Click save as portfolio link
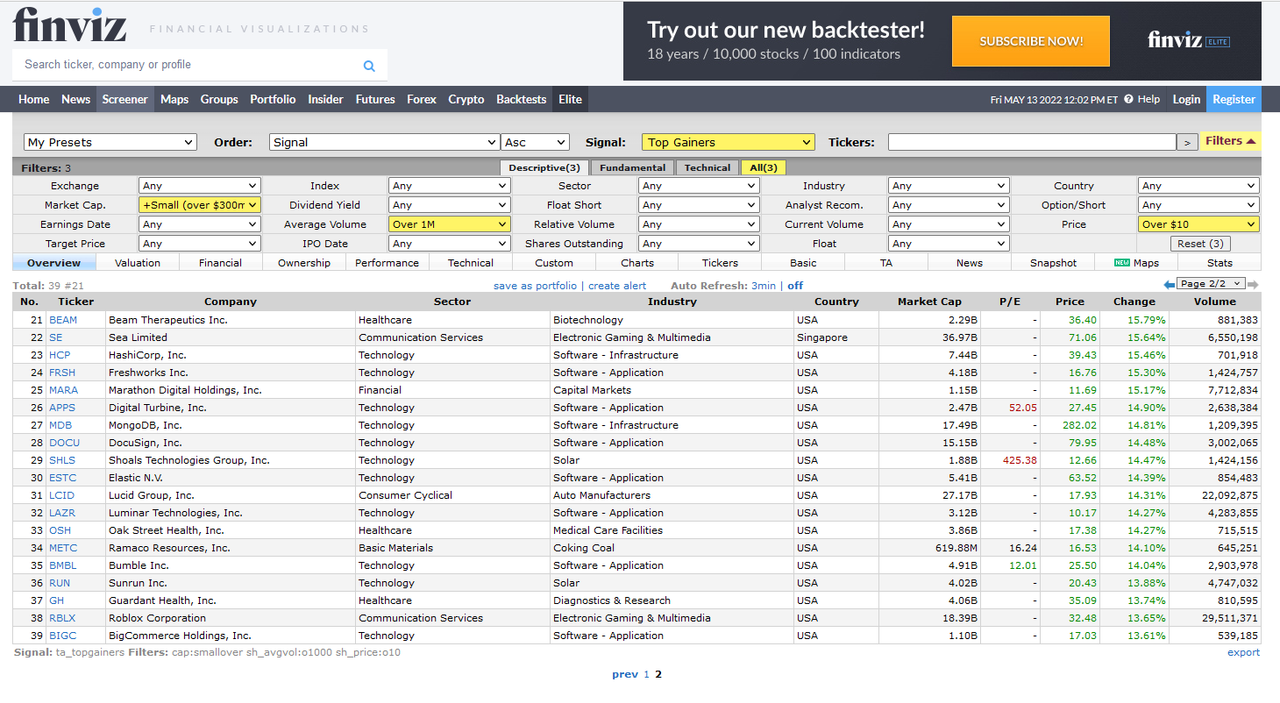Image resolution: width=1280 pixels, height=703 pixels. point(535,286)
